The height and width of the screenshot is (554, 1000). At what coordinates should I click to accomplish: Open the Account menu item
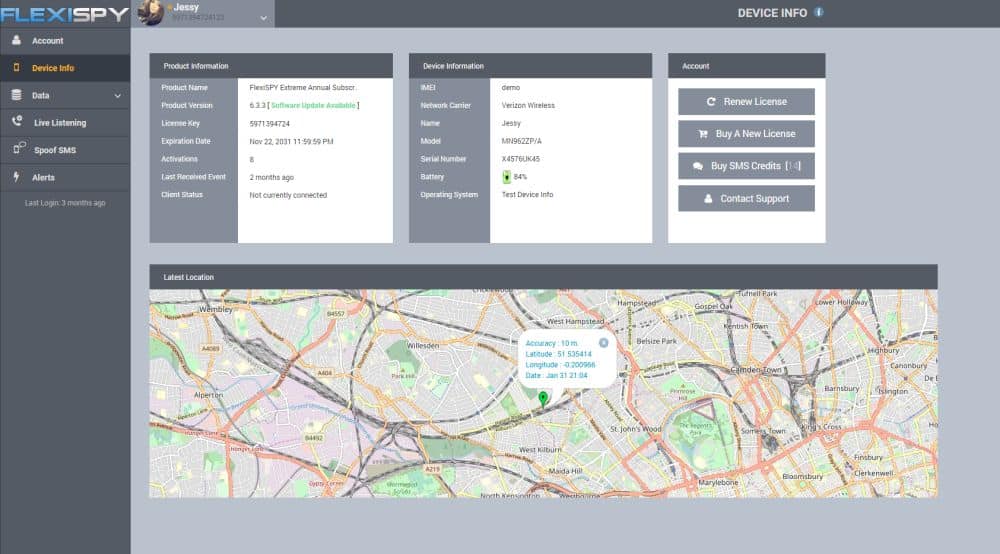click(x=65, y=41)
